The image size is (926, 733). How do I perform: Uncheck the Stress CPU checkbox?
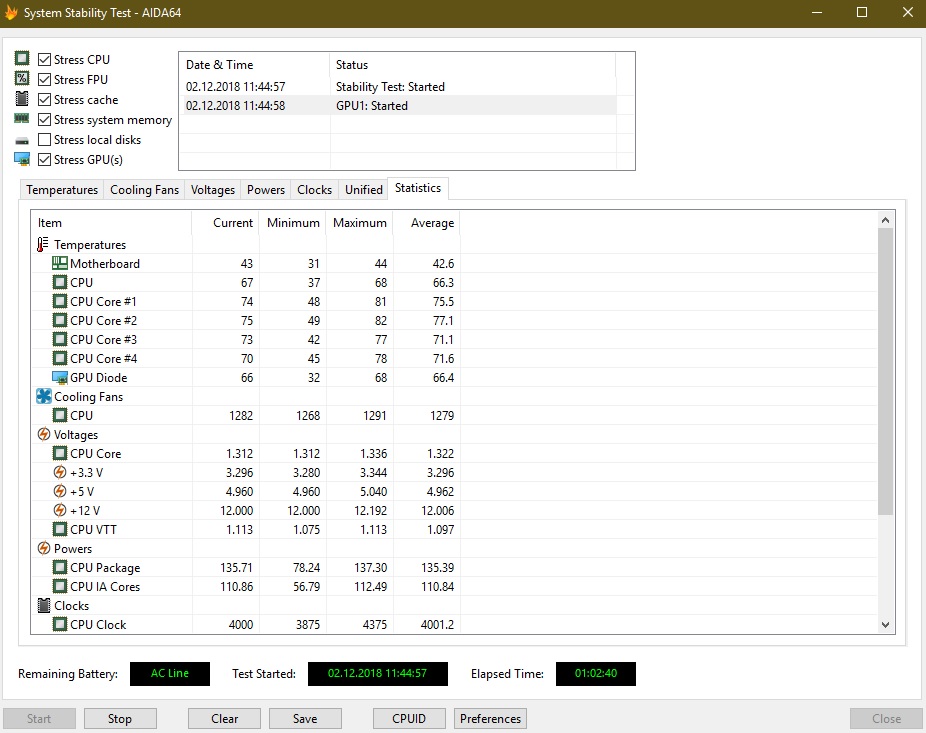44,60
